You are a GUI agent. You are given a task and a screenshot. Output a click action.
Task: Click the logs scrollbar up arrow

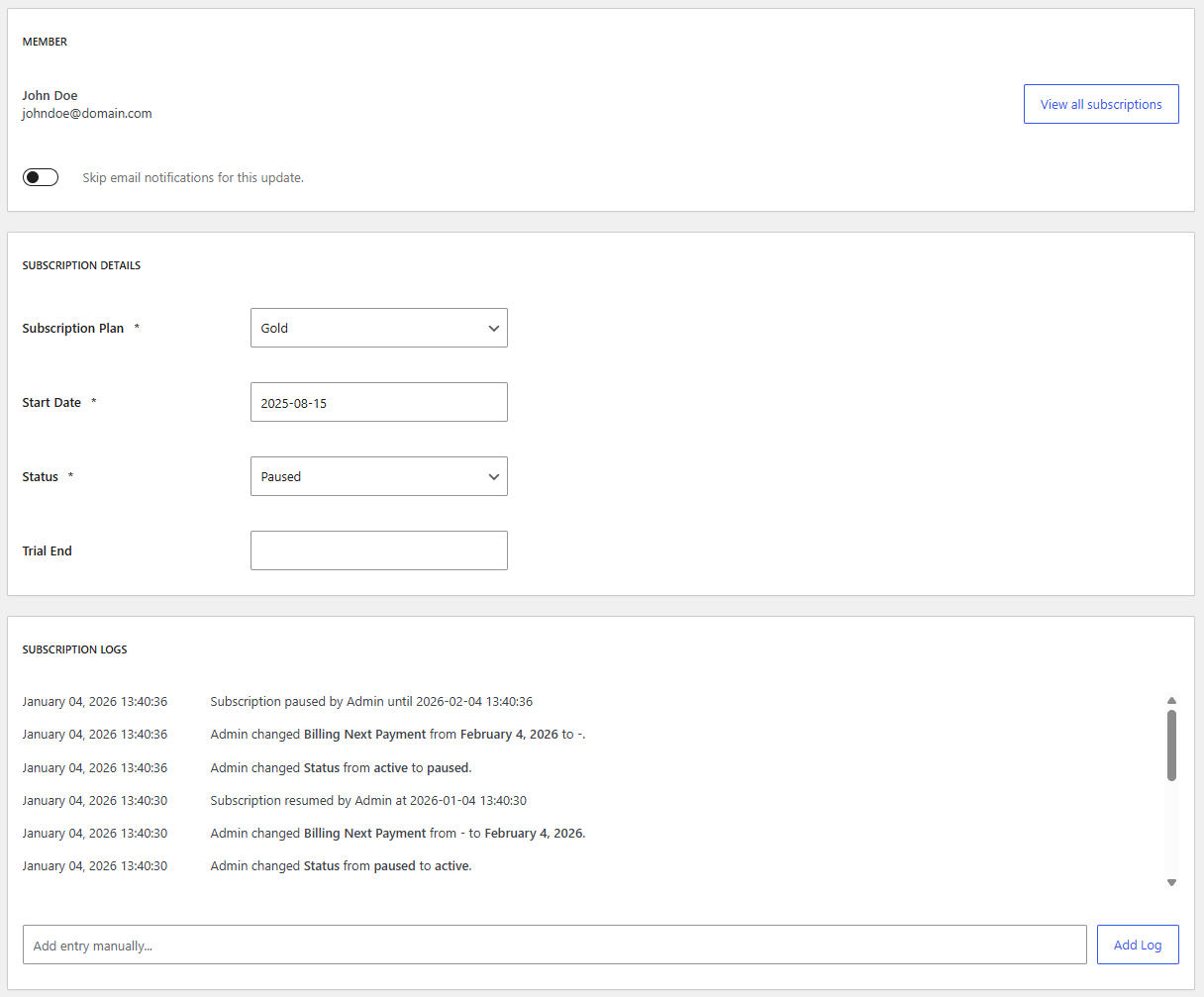pyautogui.click(x=1171, y=700)
